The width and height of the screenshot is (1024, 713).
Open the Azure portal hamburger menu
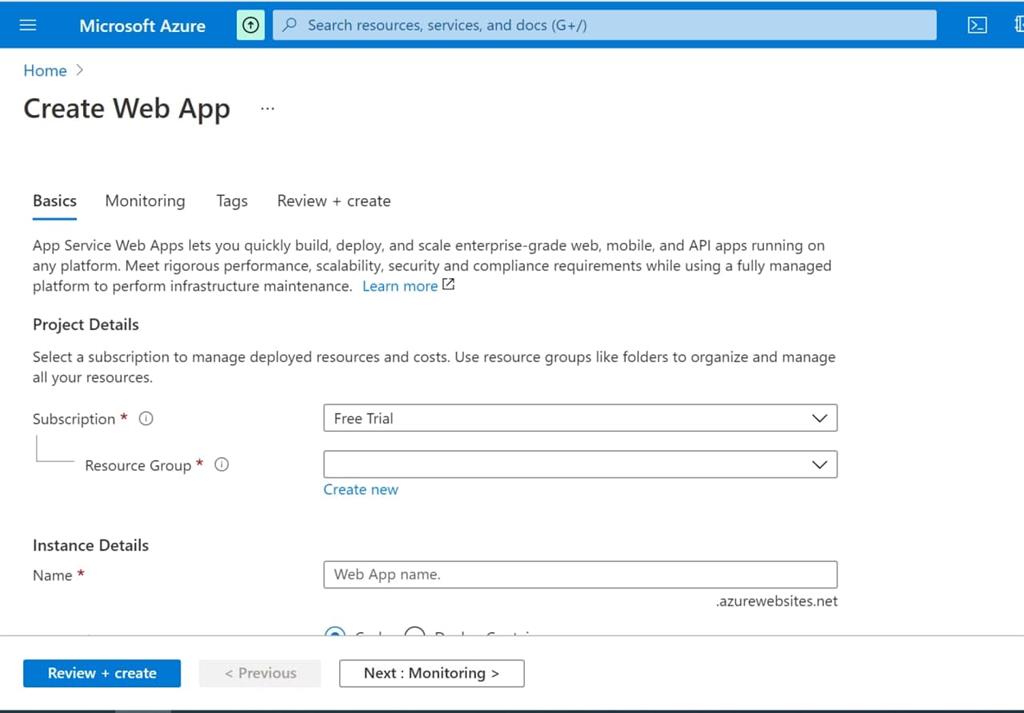(28, 25)
